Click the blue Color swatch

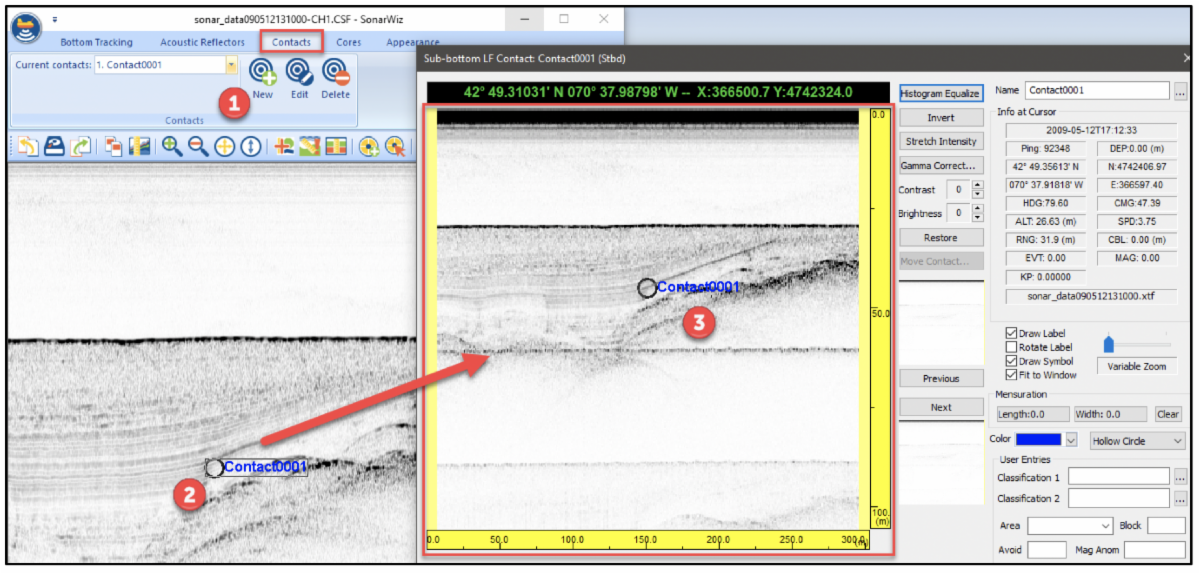coord(1037,440)
